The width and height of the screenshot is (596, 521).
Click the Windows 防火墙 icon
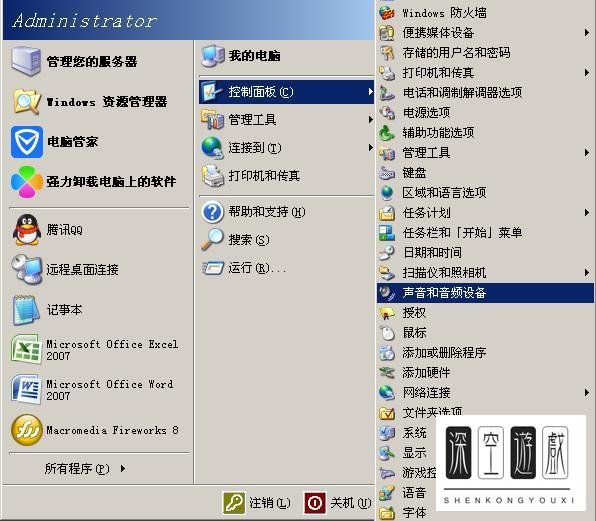click(x=387, y=13)
